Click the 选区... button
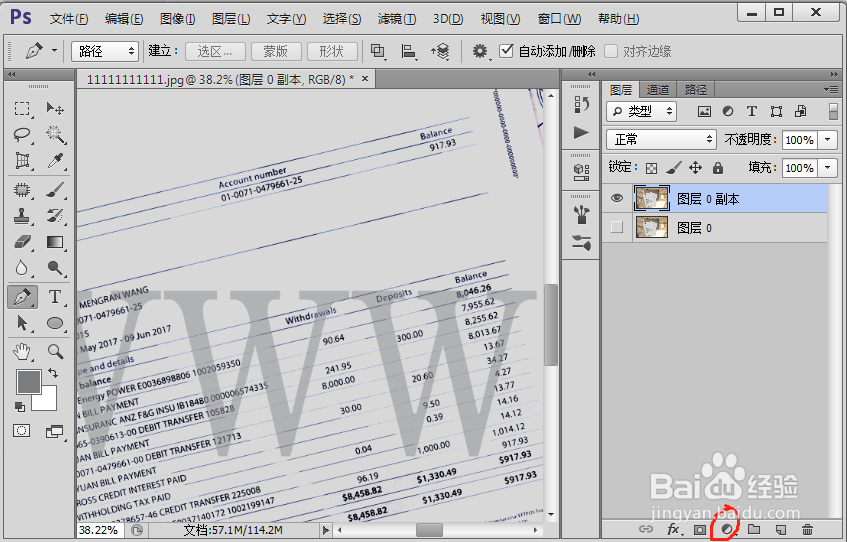 [215, 51]
